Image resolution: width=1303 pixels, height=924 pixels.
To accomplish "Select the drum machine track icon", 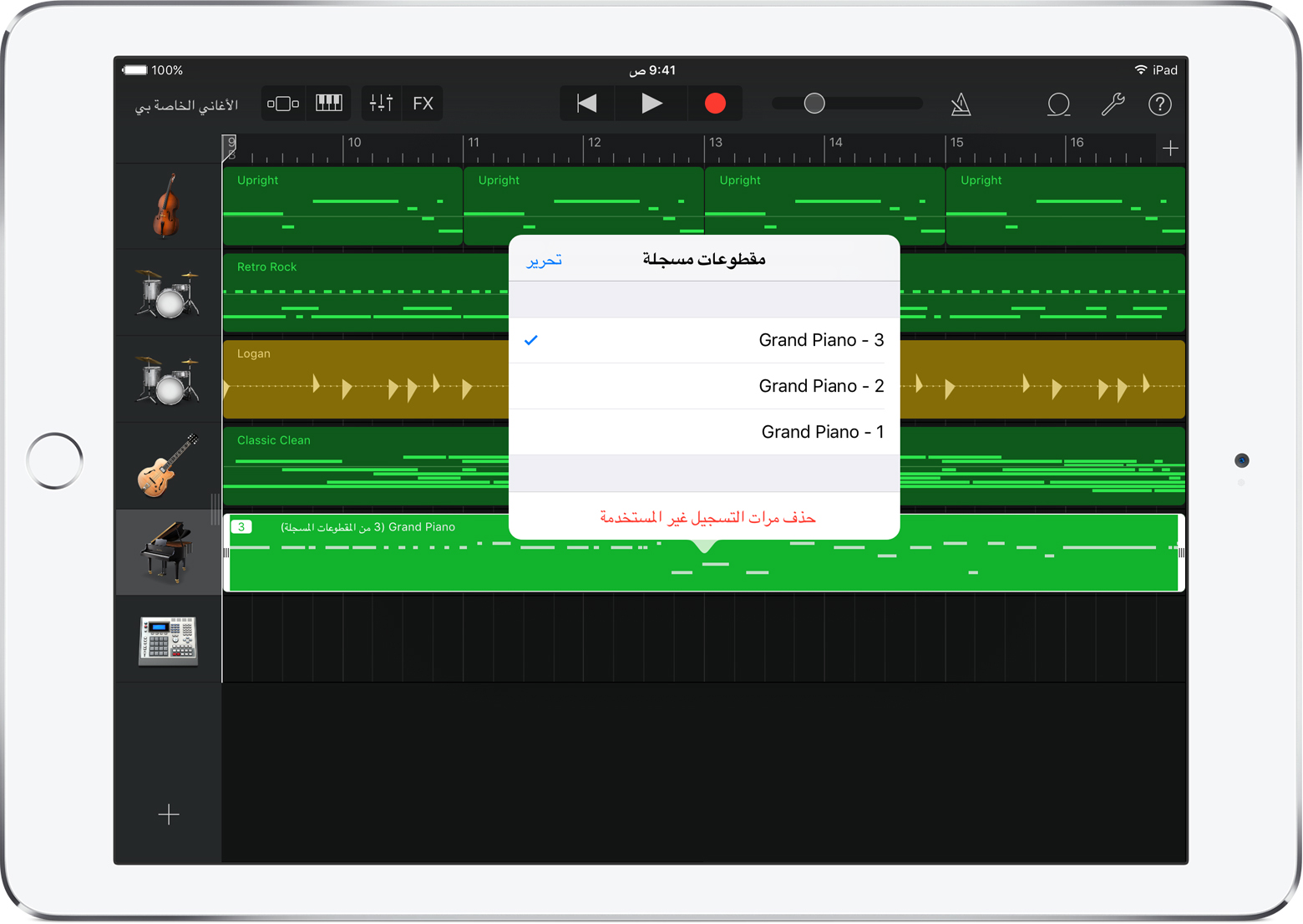I will 167,640.
